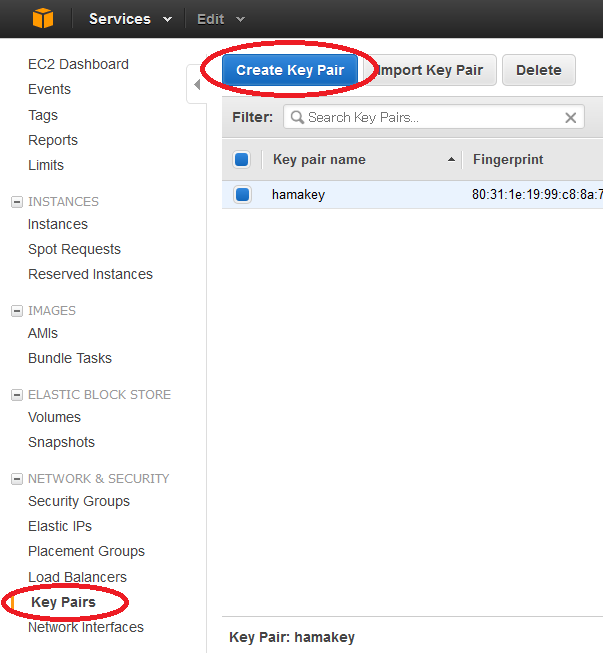
Task: Select Key Pairs in sidebar
Action: [63, 602]
